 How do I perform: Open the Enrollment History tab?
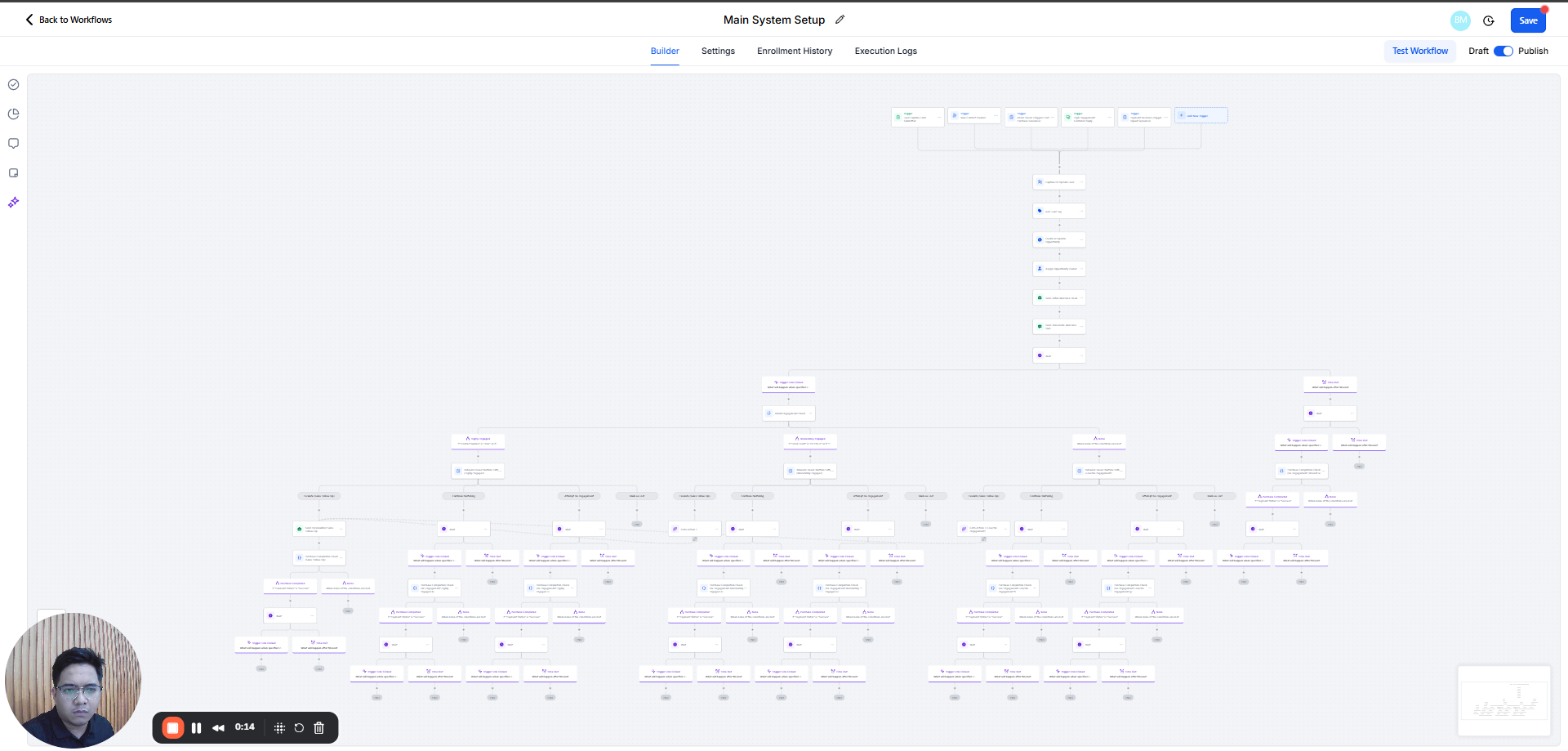click(x=794, y=51)
